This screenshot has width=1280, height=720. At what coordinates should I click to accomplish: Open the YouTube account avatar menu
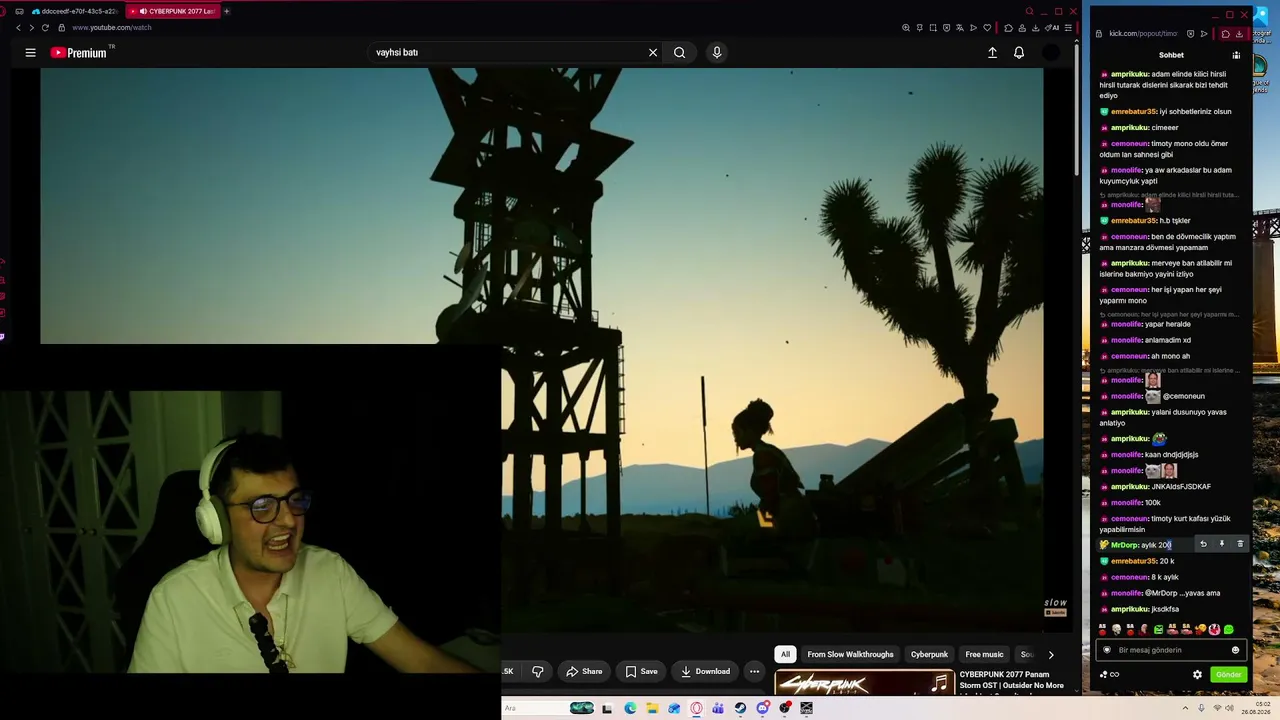click(1050, 53)
